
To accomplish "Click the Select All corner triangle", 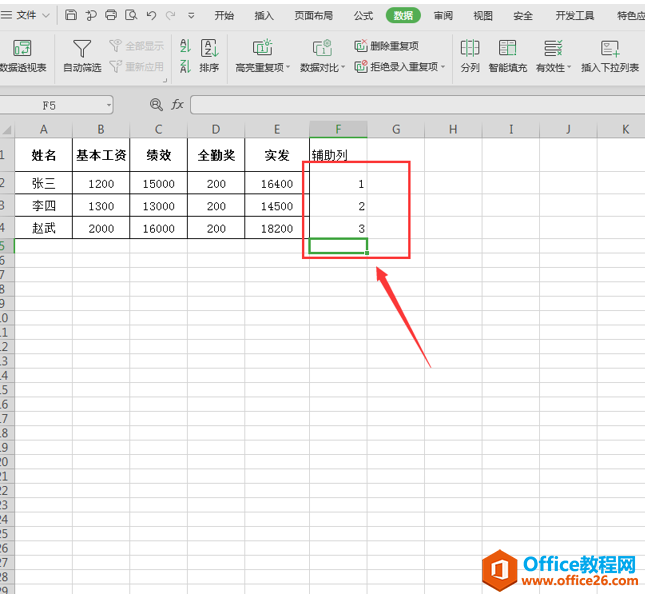I will click(7, 130).
